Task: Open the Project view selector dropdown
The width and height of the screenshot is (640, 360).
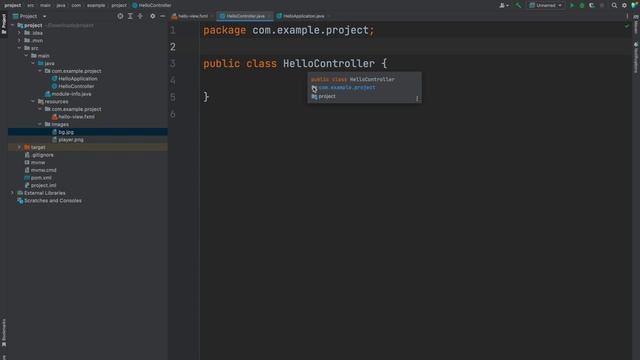Action: point(30,16)
